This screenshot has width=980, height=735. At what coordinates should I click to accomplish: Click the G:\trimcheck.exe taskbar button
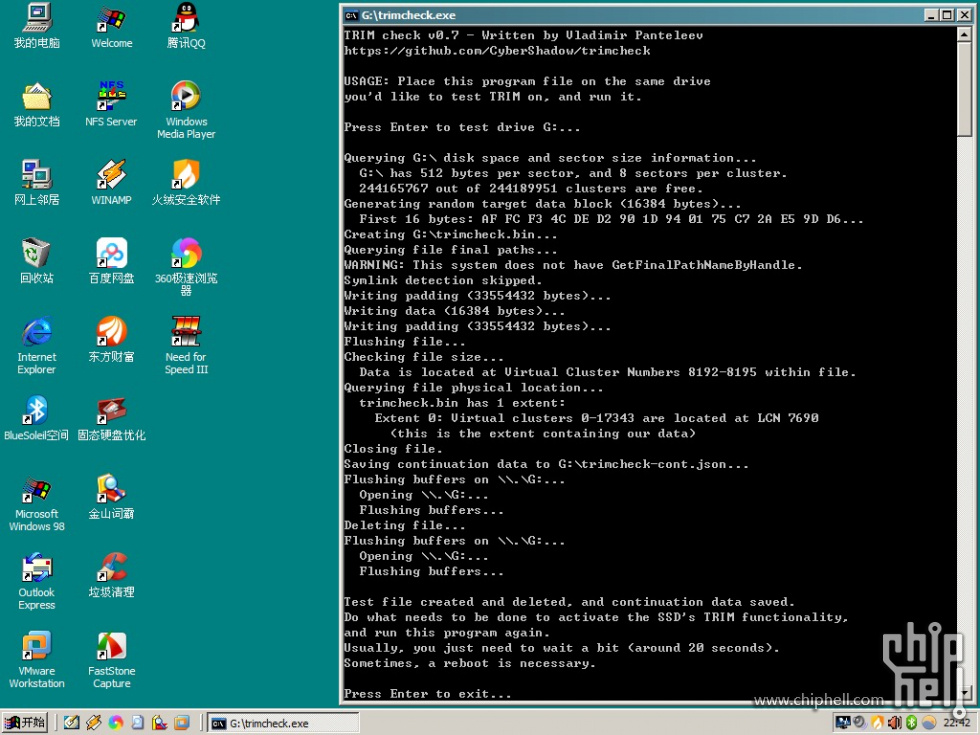[x=283, y=723]
